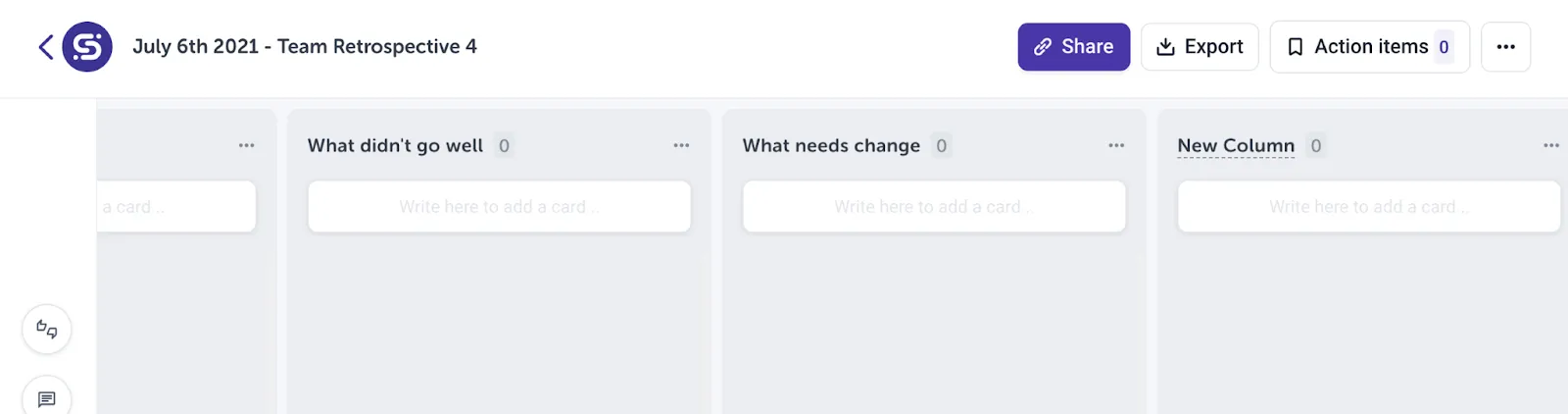The image size is (1568, 414).
Task: Open the New Column options menu
Action: pyautogui.click(x=1550, y=145)
